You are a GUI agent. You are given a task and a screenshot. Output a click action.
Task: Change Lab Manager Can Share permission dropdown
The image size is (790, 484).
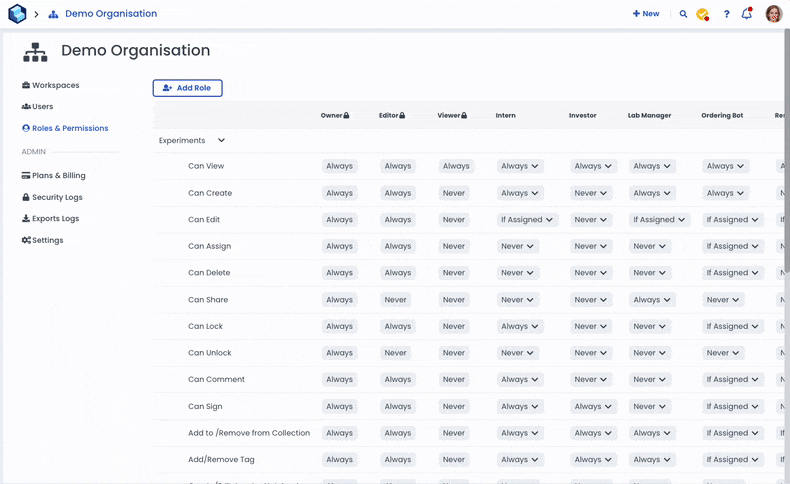coord(652,300)
